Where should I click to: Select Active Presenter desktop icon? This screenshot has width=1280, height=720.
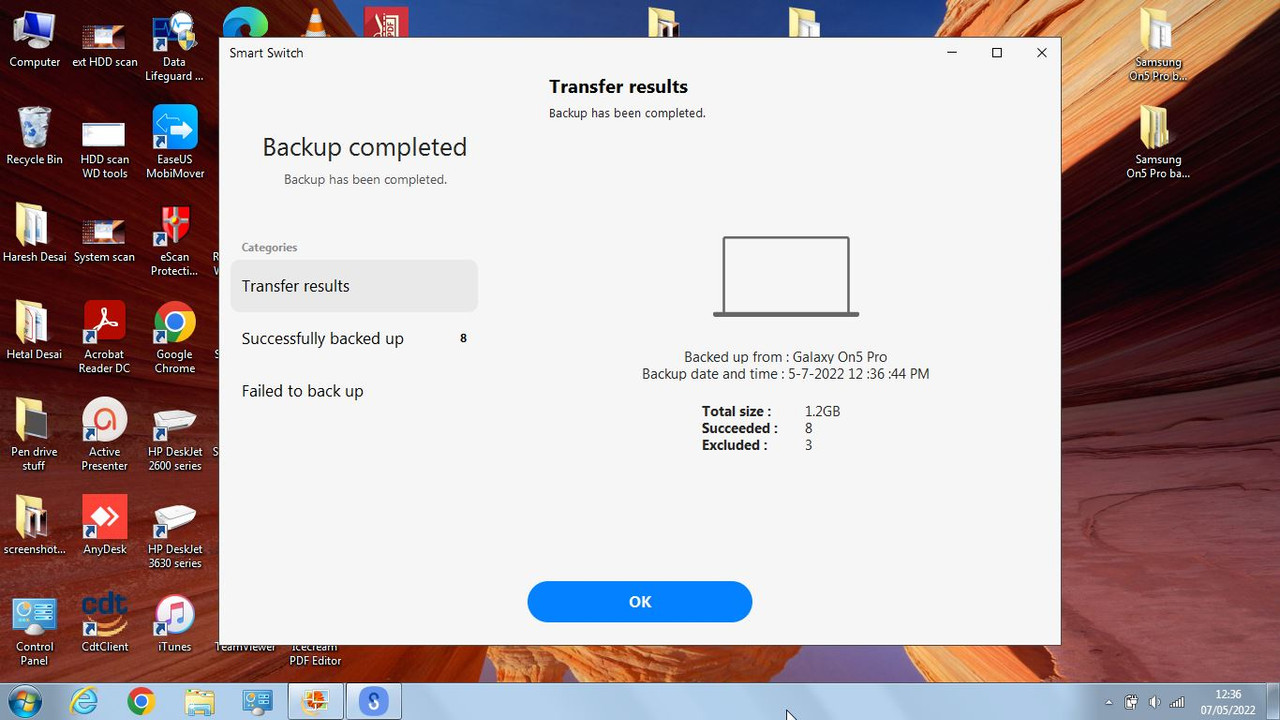click(x=105, y=435)
